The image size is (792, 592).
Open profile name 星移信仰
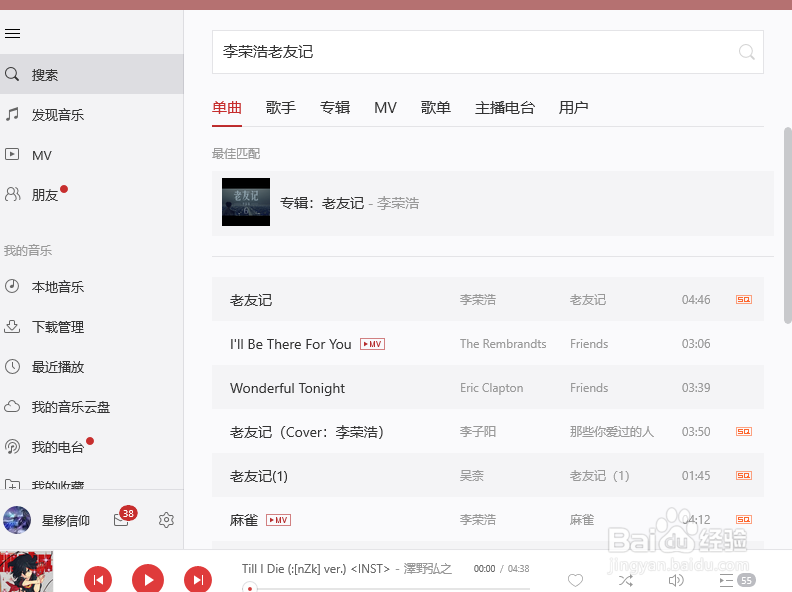click(x=66, y=520)
